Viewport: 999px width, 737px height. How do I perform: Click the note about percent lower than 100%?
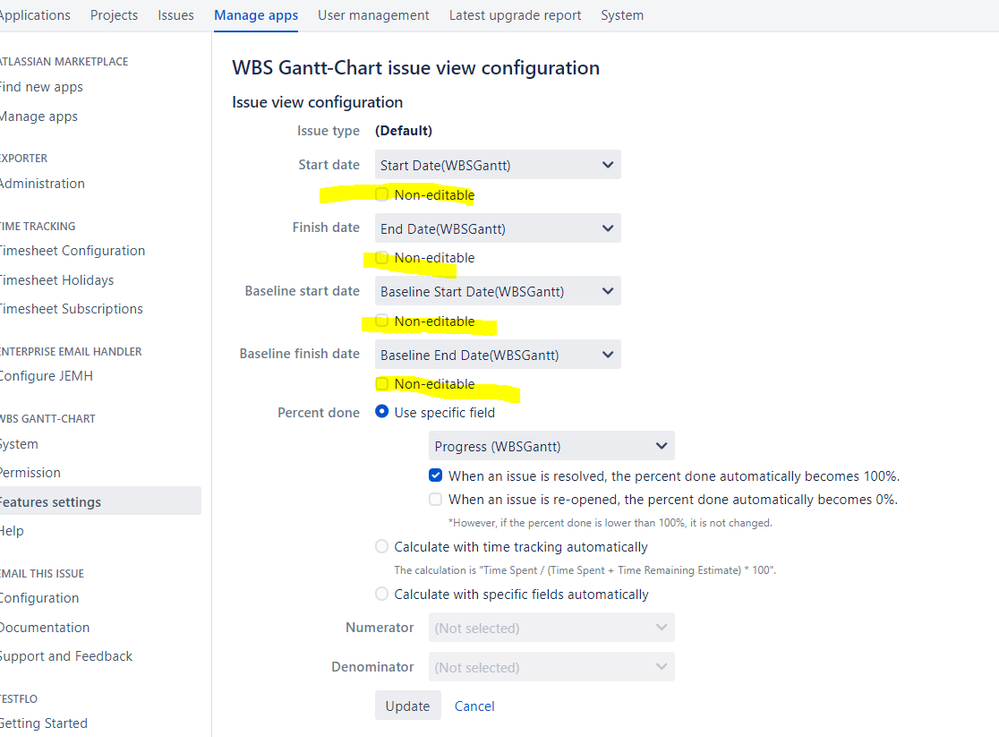pos(610,523)
